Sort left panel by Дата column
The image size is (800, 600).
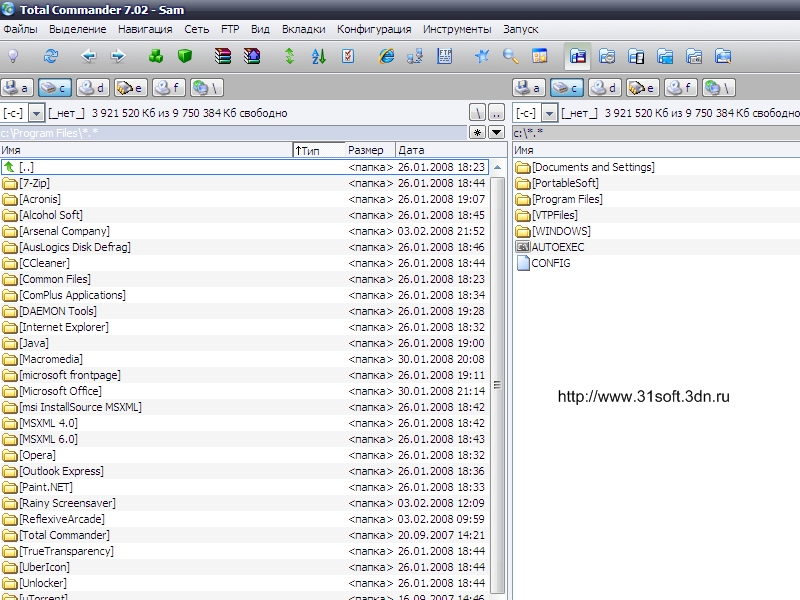[451, 150]
